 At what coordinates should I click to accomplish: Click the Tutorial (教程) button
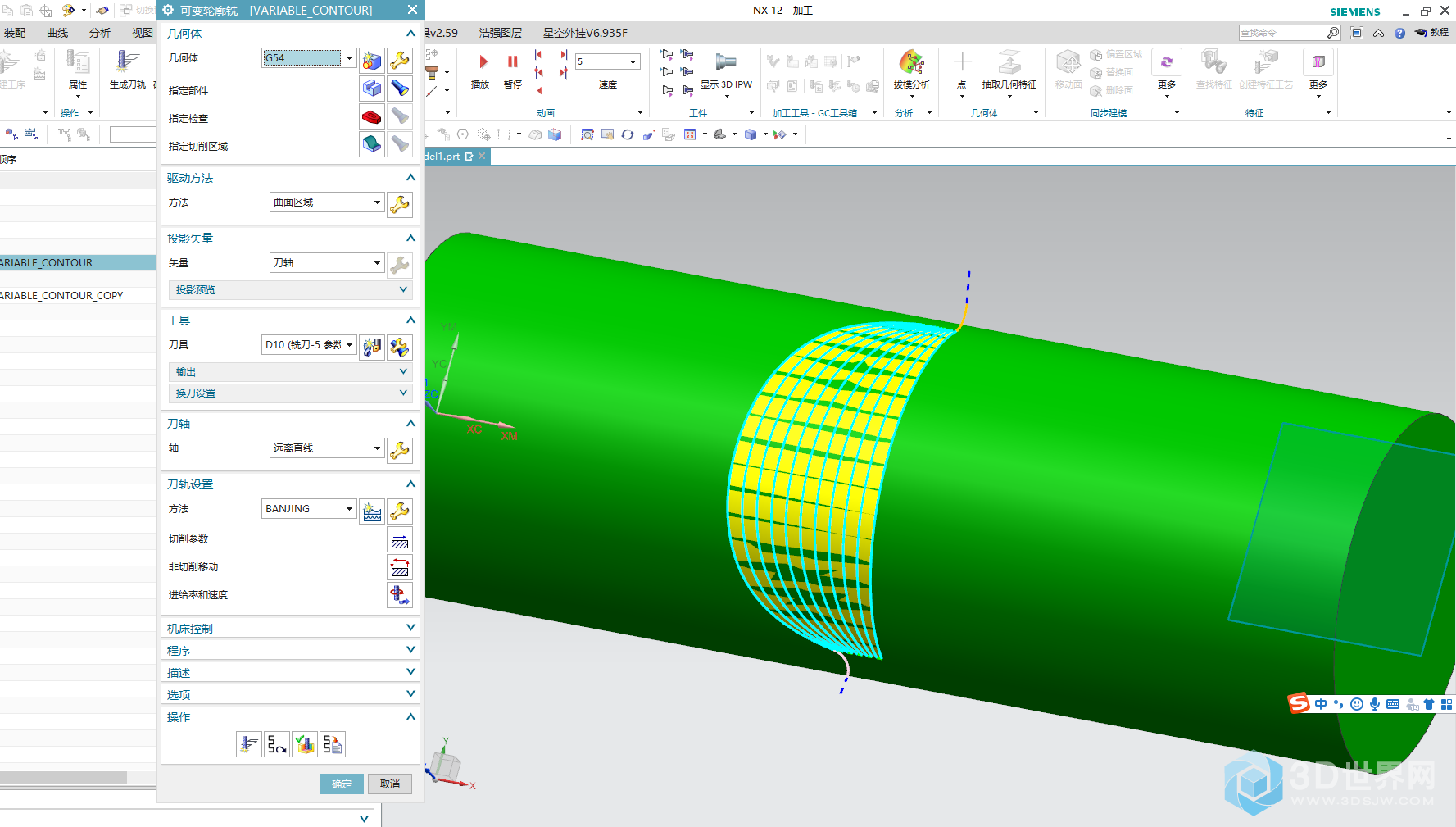click(x=1431, y=33)
